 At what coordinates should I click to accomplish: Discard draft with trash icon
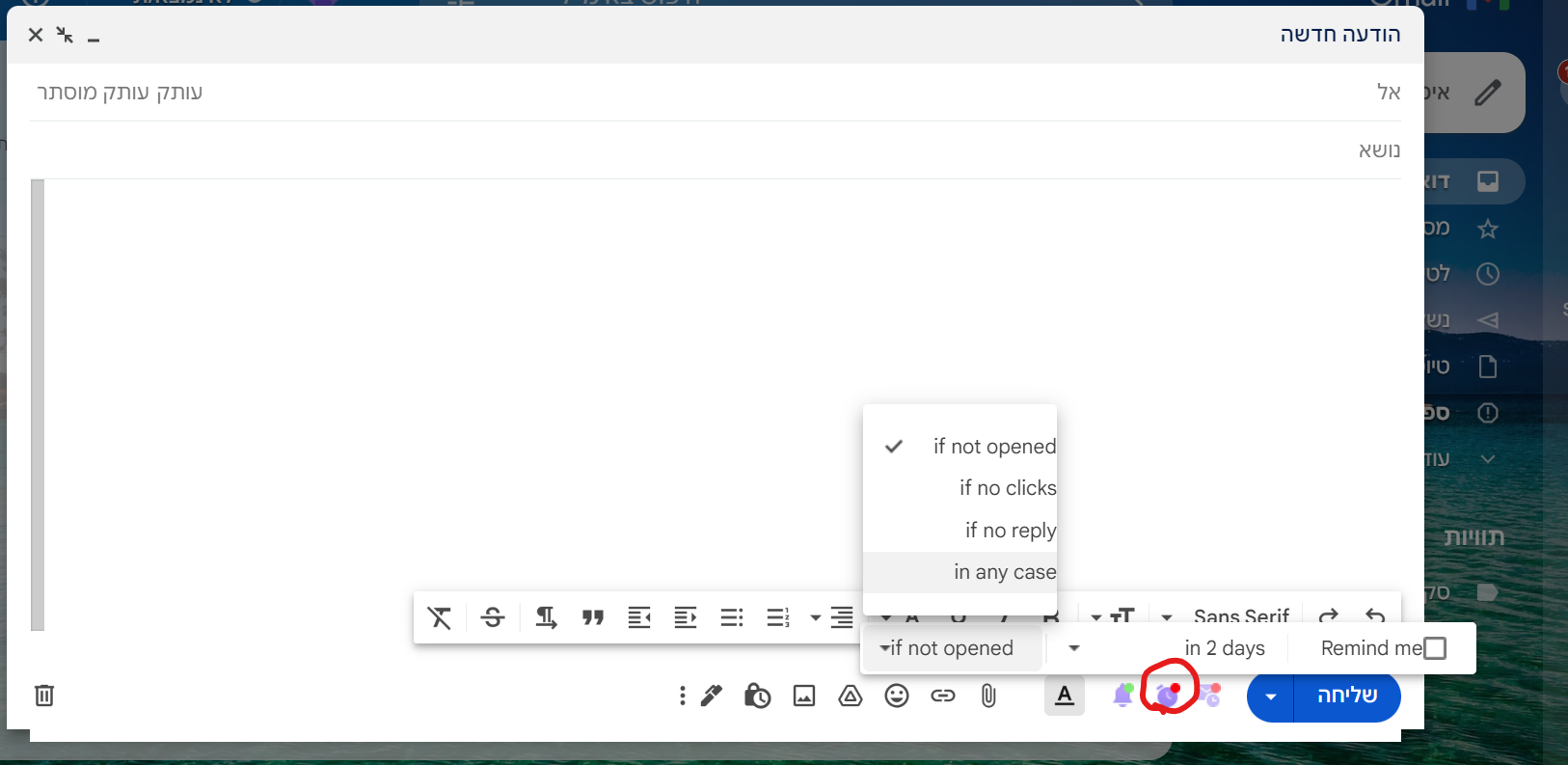pos(44,695)
